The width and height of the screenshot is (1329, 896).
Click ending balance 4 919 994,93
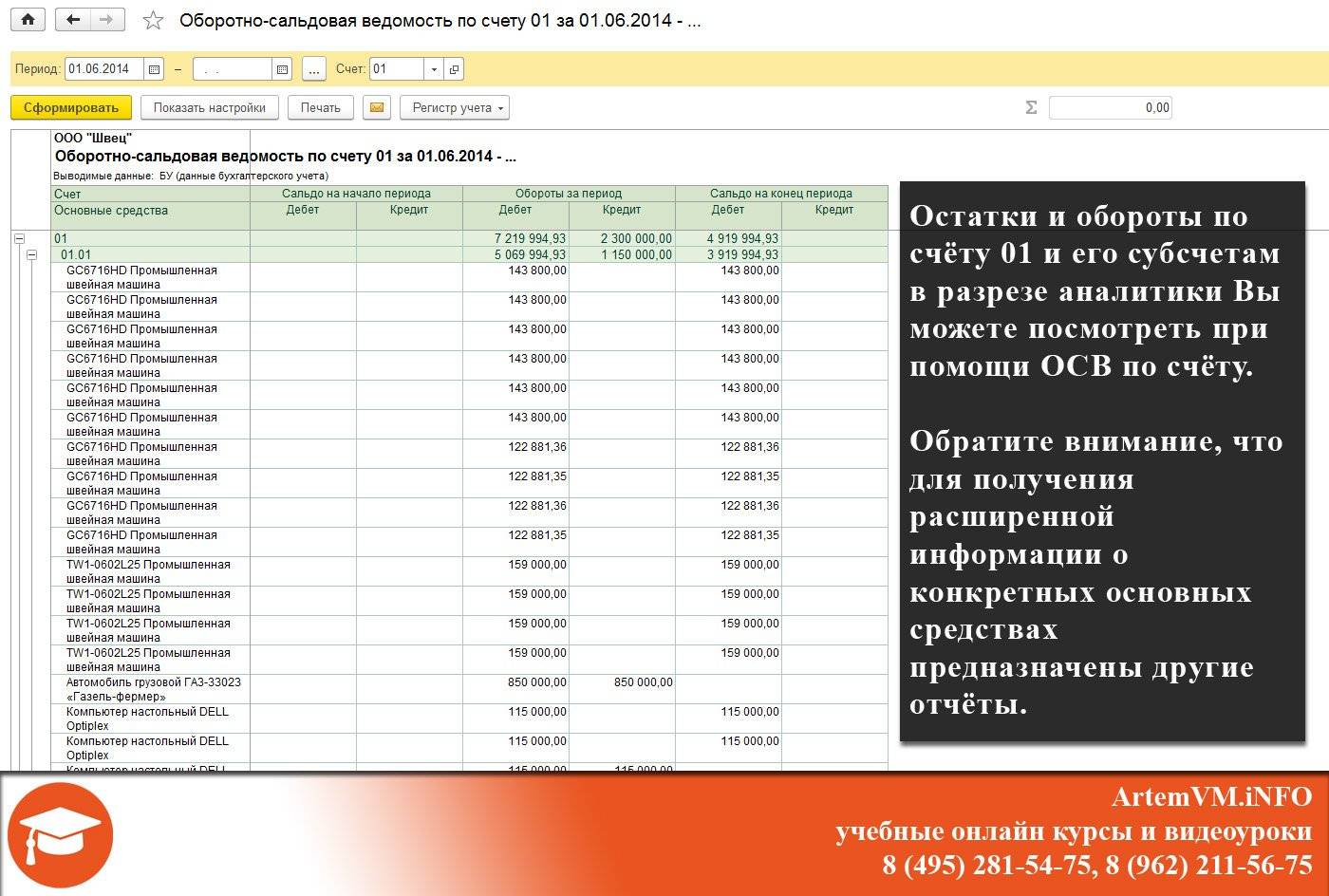click(x=742, y=239)
